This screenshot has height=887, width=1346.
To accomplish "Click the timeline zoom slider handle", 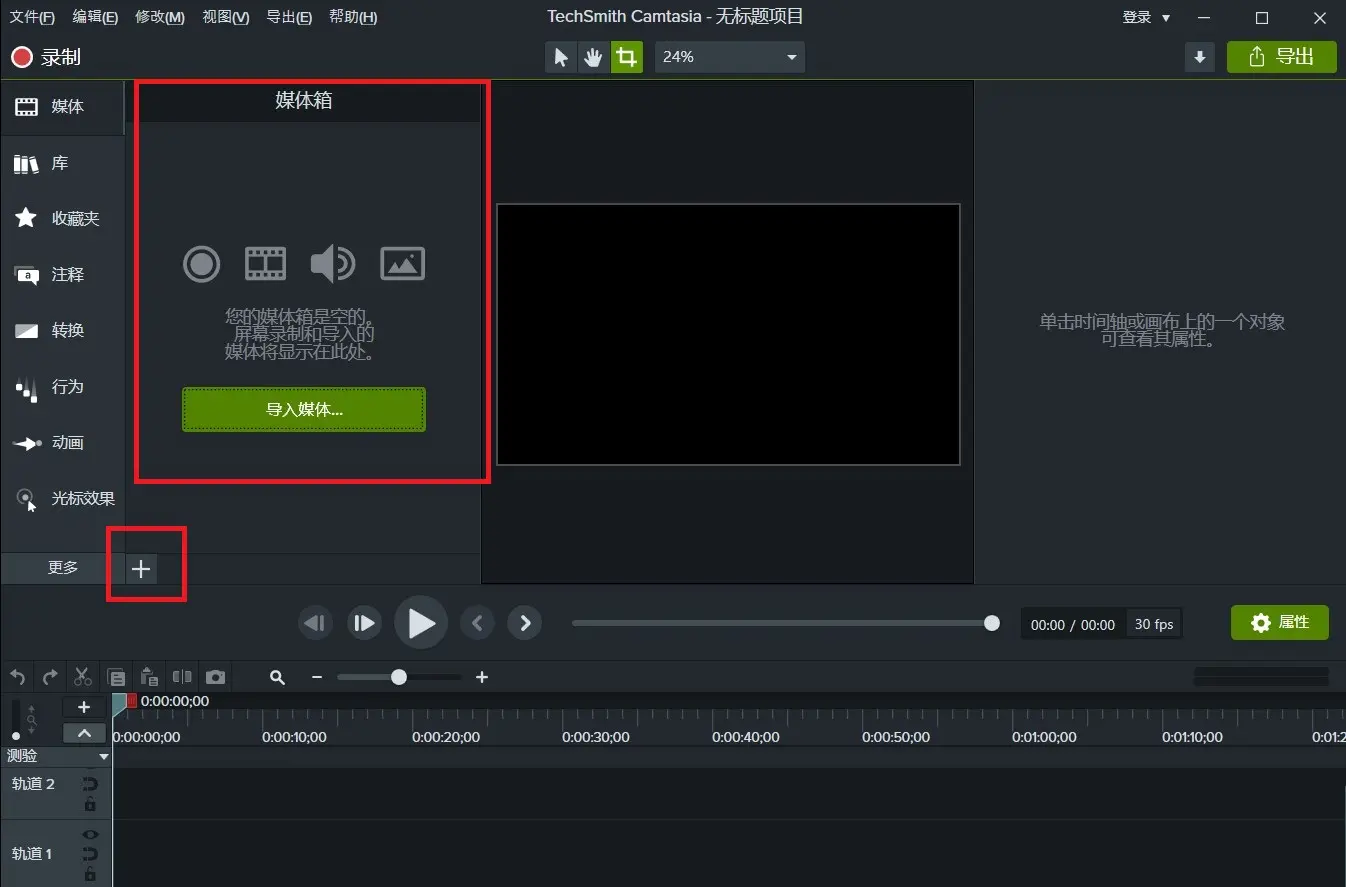I will pyautogui.click(x=399, y=677).
